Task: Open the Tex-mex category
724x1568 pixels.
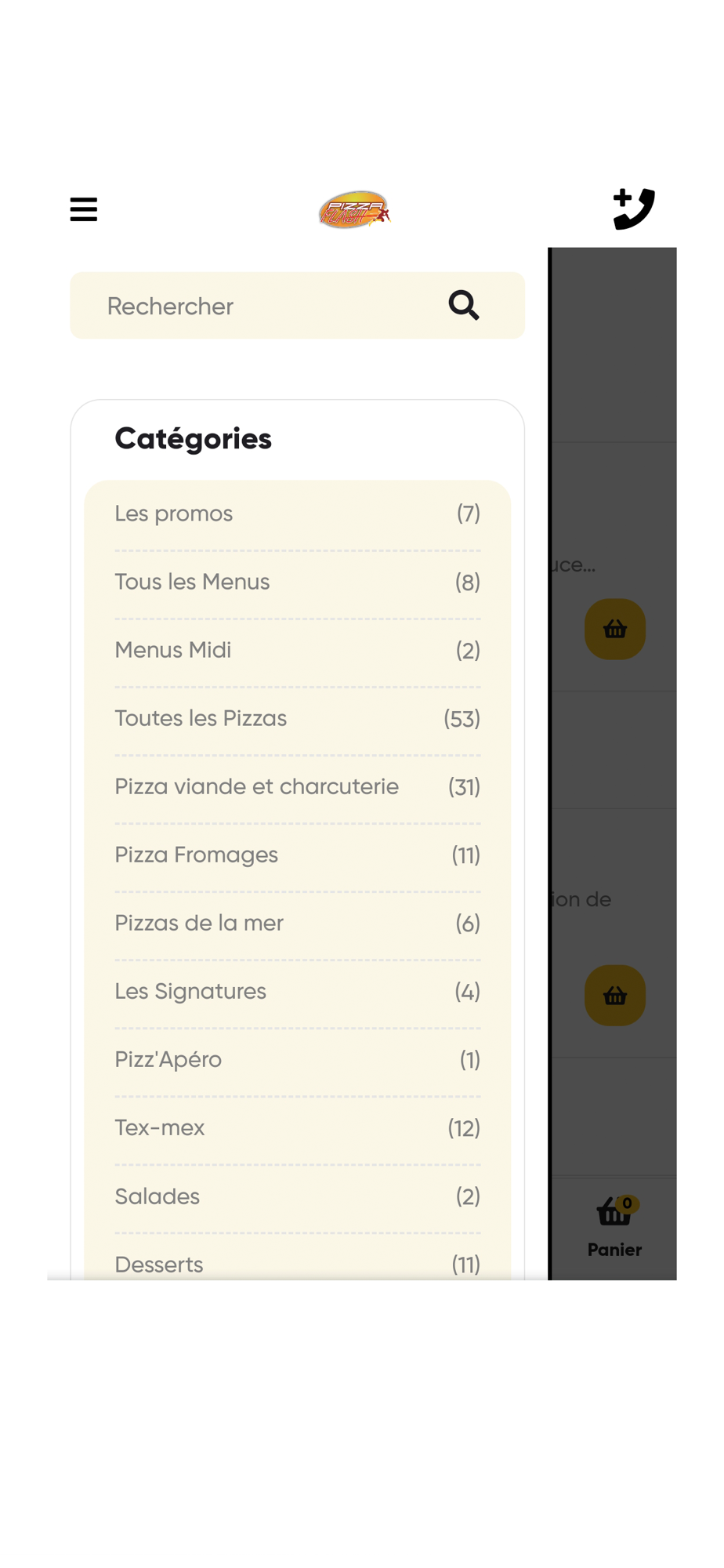Action: click(x=298, y=1127)
